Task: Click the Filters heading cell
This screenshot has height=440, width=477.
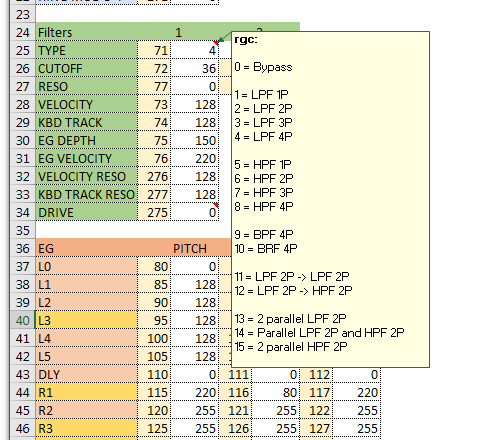Action: 86,33
